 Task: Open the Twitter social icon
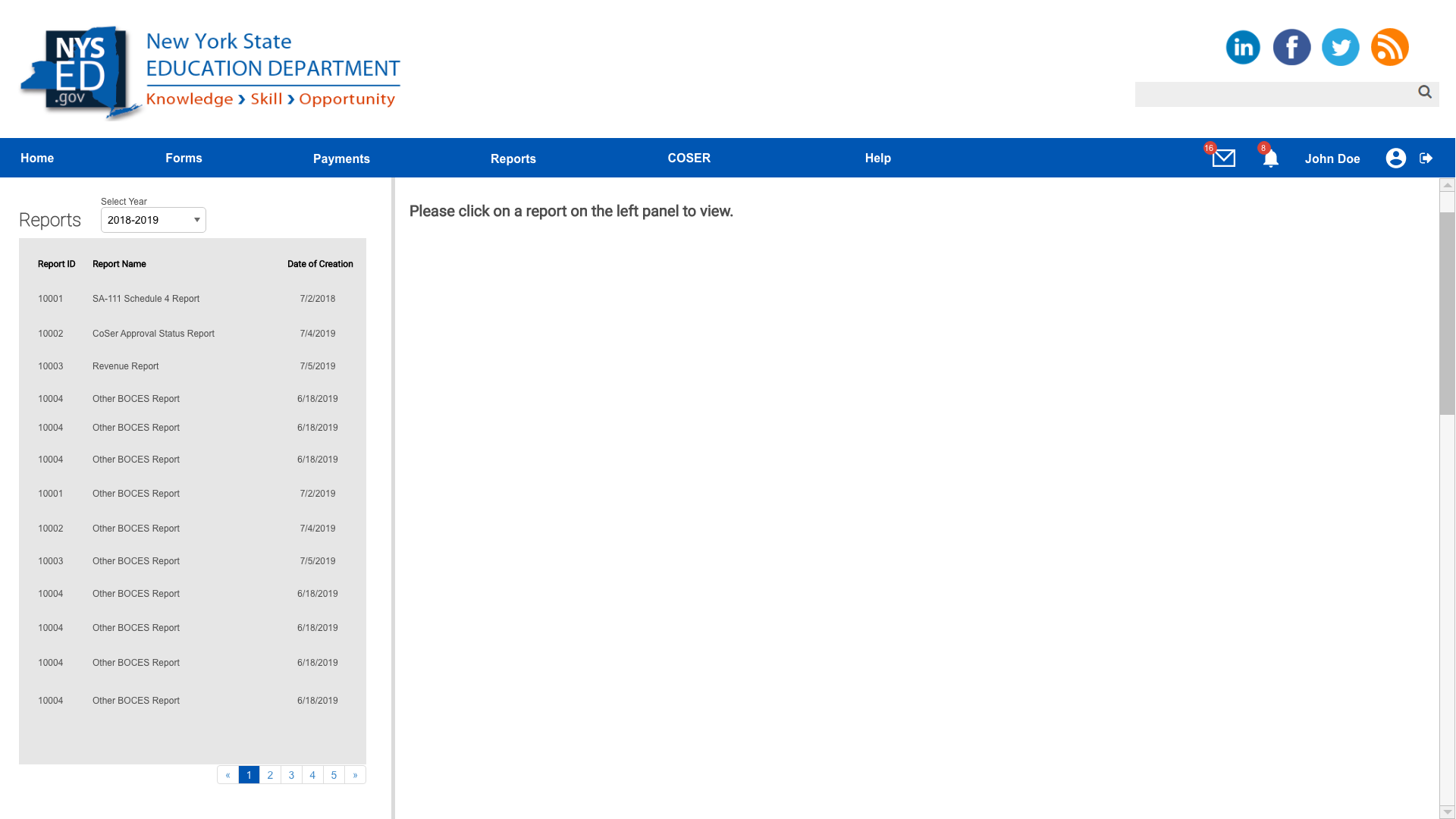pos(1340,47)
